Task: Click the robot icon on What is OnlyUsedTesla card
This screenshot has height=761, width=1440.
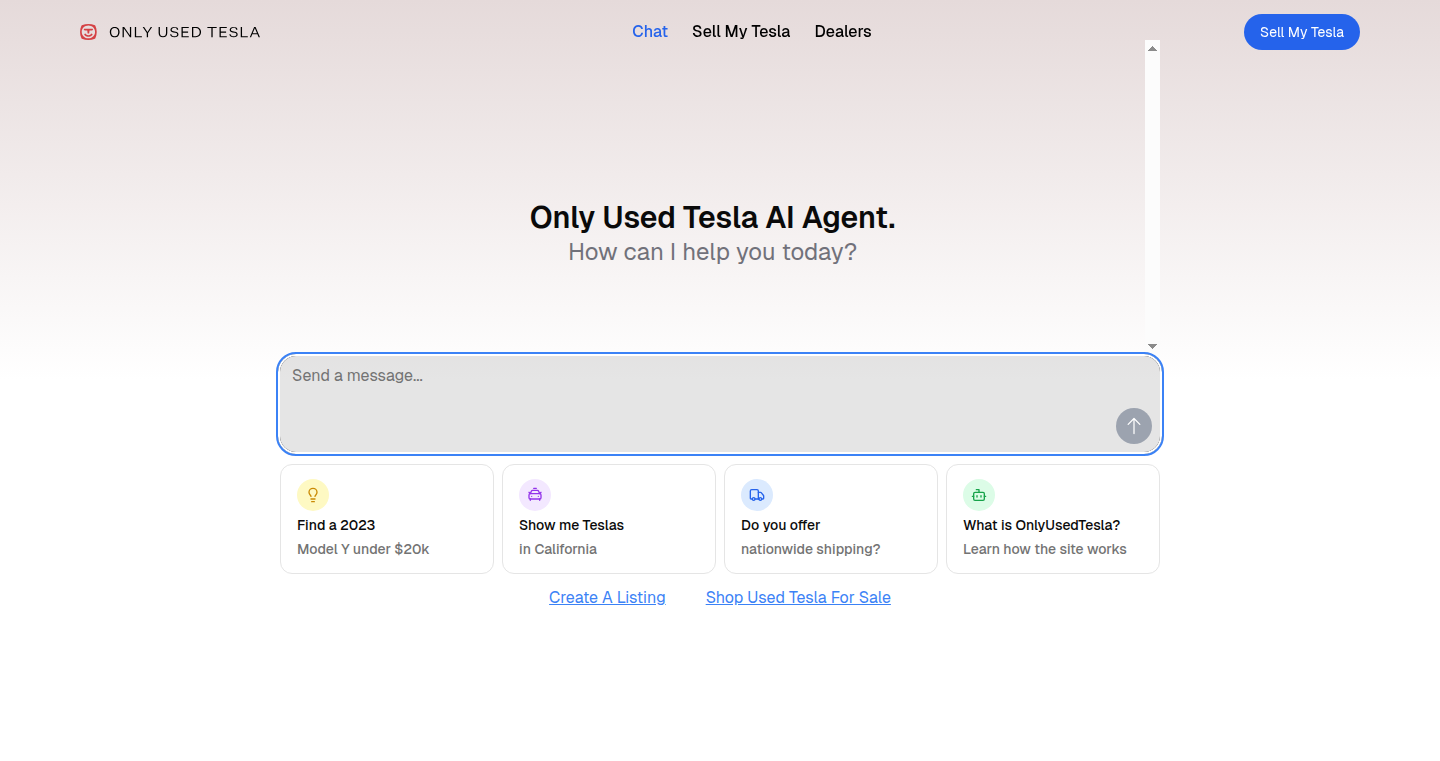Action: point(979,495)
